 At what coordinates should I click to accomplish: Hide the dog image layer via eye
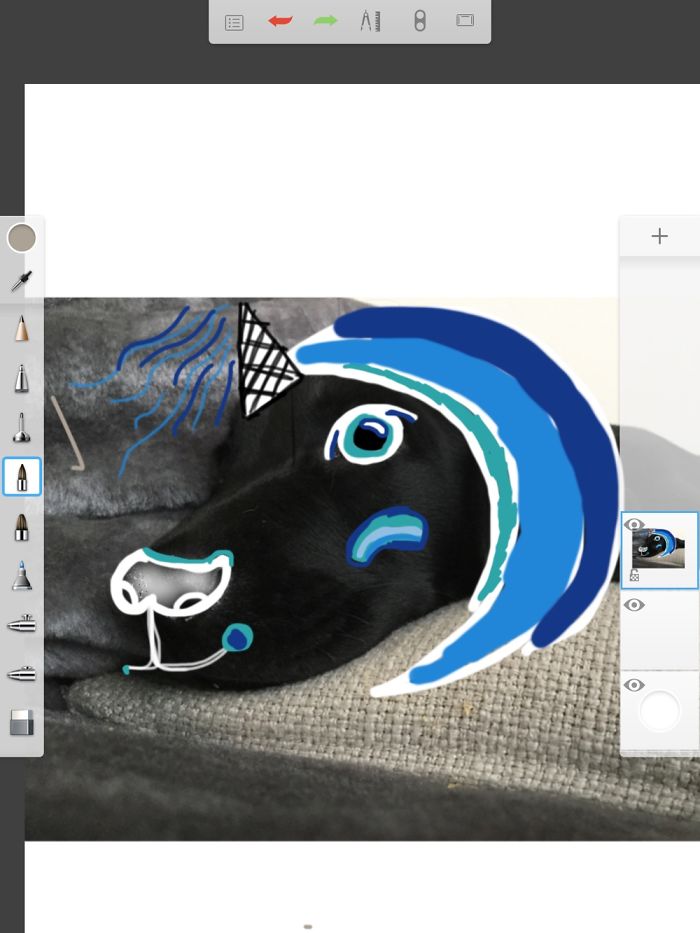tap(634, 524)
